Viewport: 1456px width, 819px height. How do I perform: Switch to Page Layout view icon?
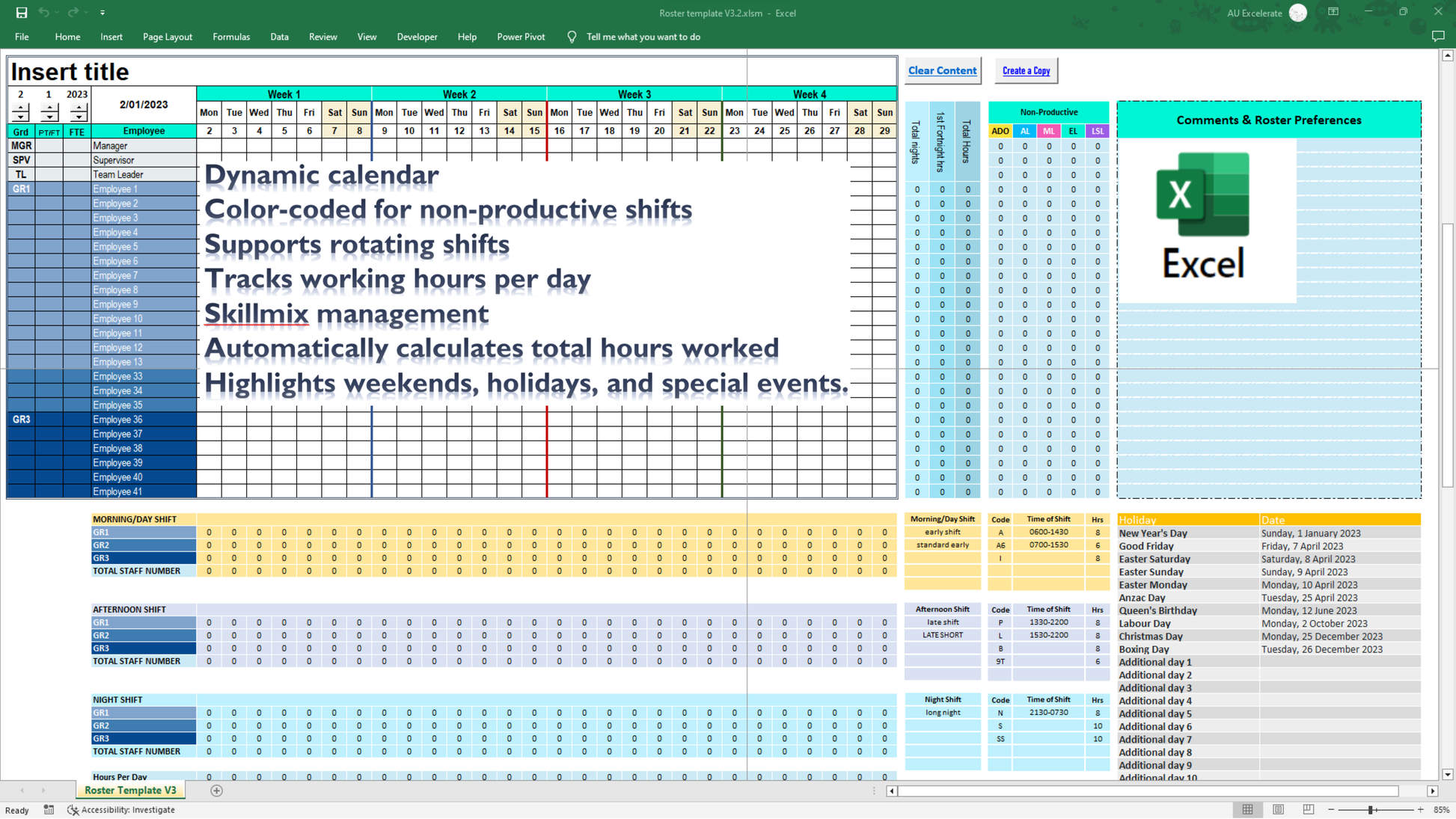point(1278,810)
